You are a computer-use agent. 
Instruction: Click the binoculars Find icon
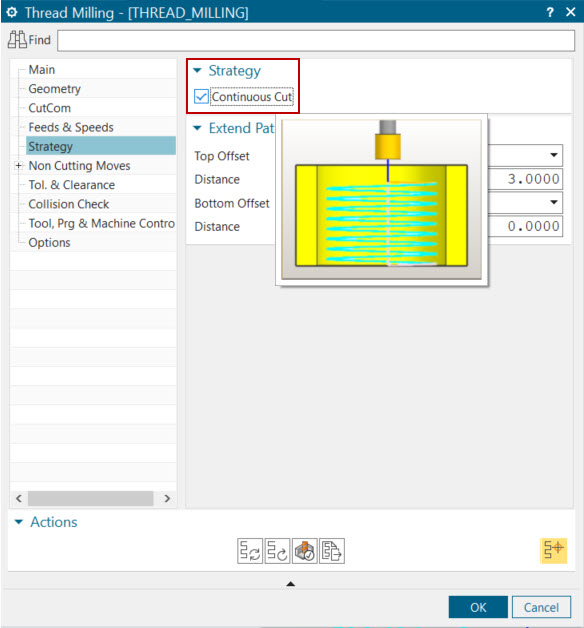pos(17,40)
